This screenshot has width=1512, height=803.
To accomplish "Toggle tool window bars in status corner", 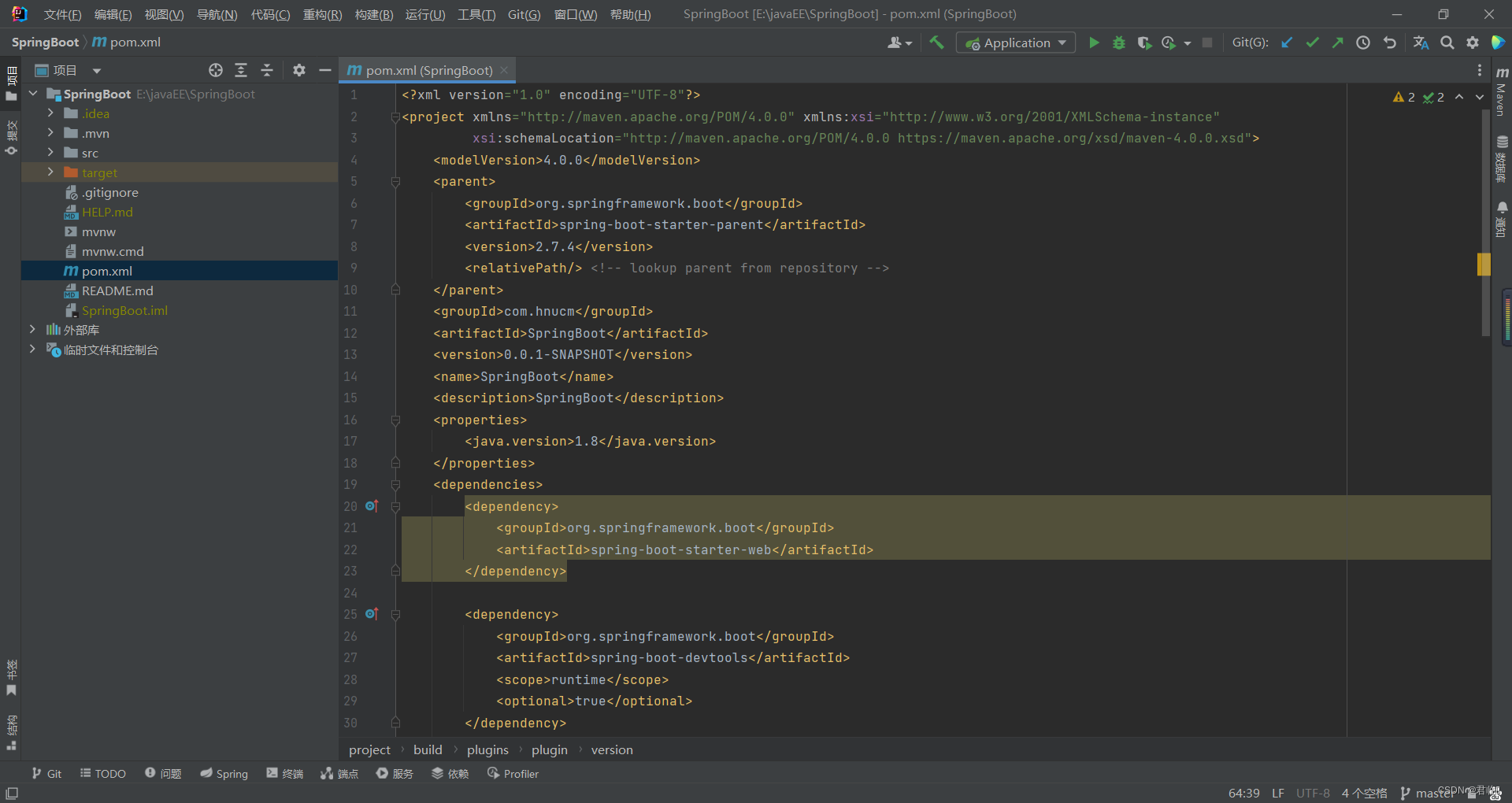I will pos(12,793).
